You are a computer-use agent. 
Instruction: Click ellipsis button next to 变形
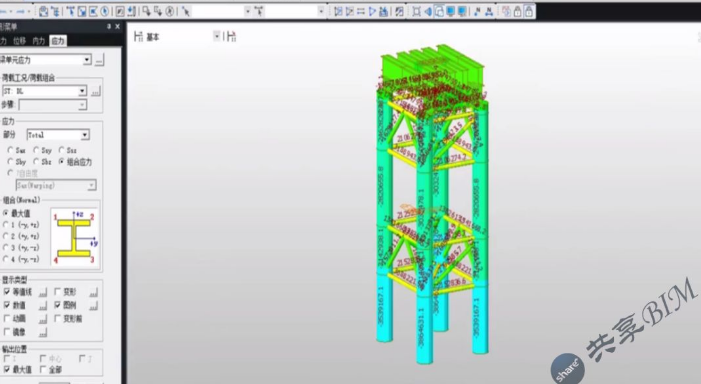(93, 292)
